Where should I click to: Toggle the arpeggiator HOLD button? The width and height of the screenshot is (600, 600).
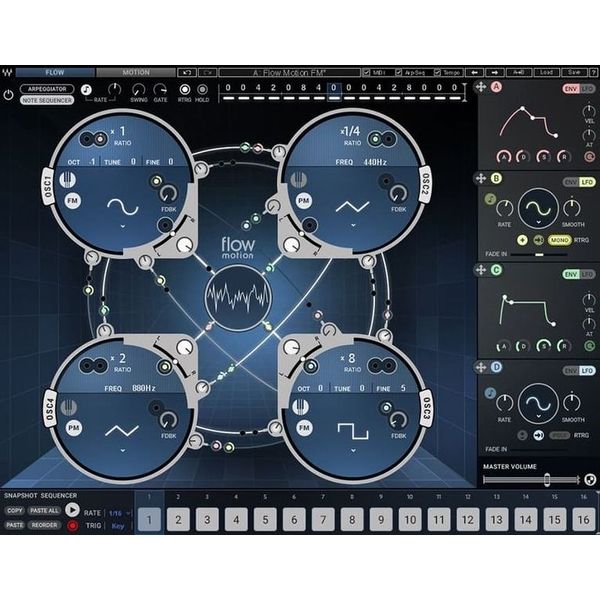pos(202,90)
